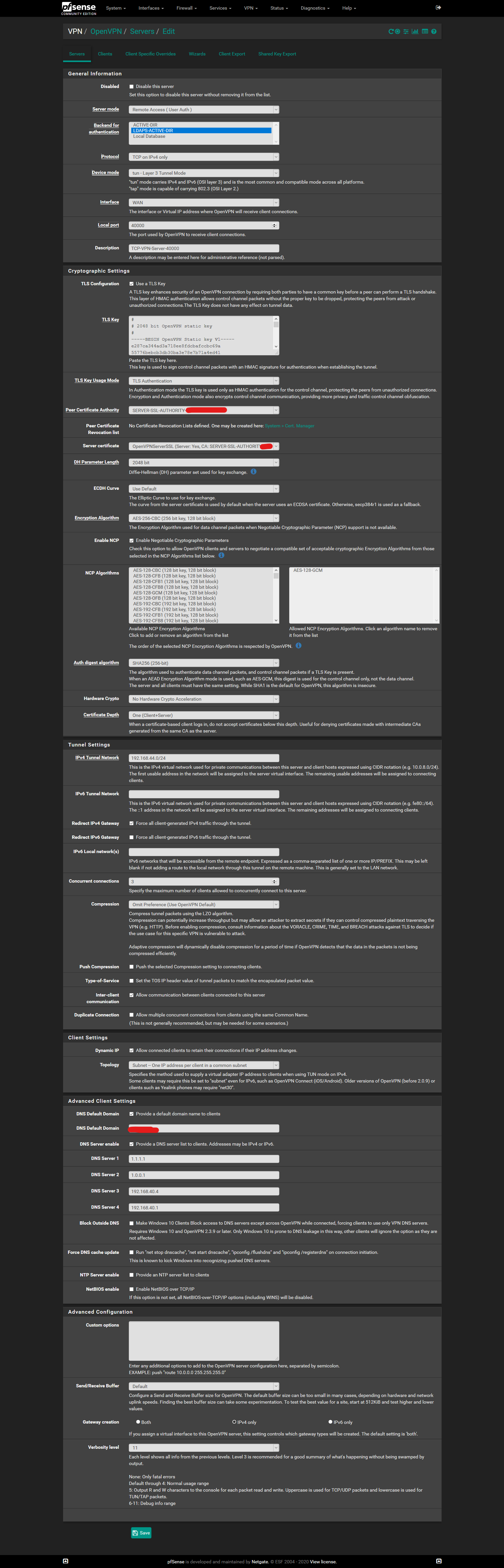Remove AES-128-GCM from allowed algorithms
504x1568 pixels.
[308, 570]
